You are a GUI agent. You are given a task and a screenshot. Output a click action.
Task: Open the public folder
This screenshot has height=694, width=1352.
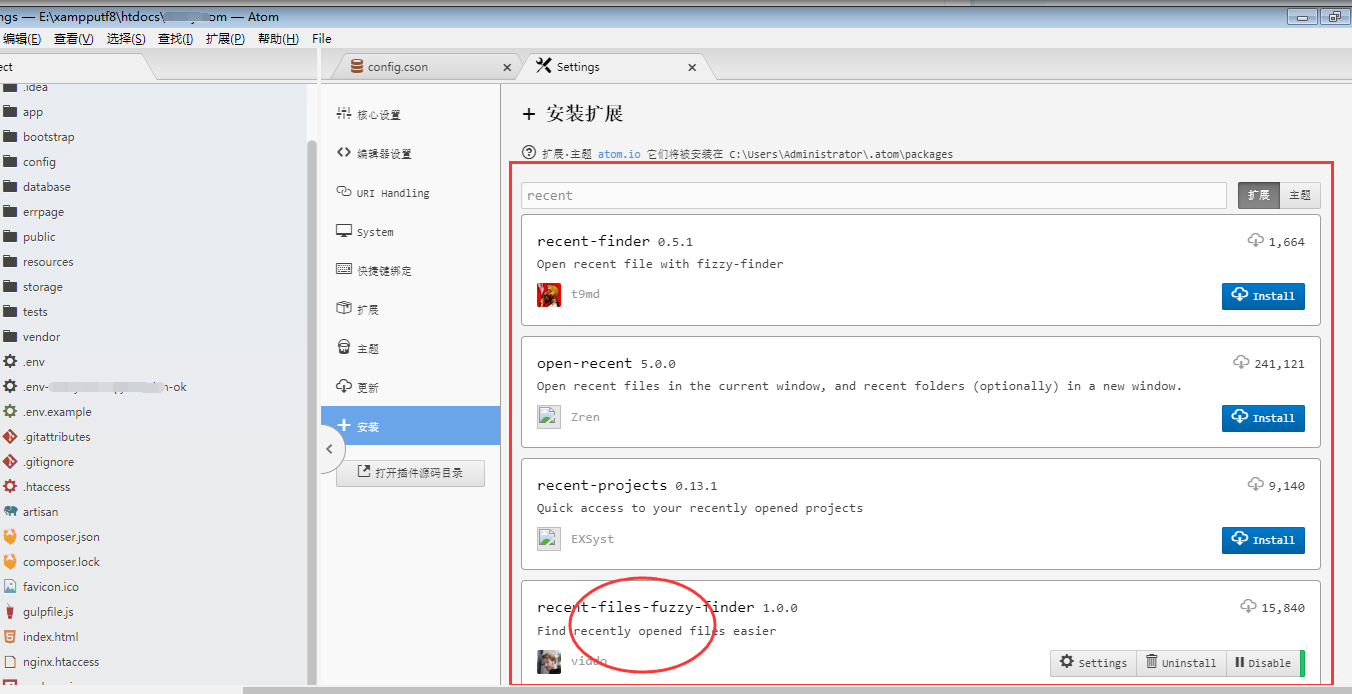point(39,237)
